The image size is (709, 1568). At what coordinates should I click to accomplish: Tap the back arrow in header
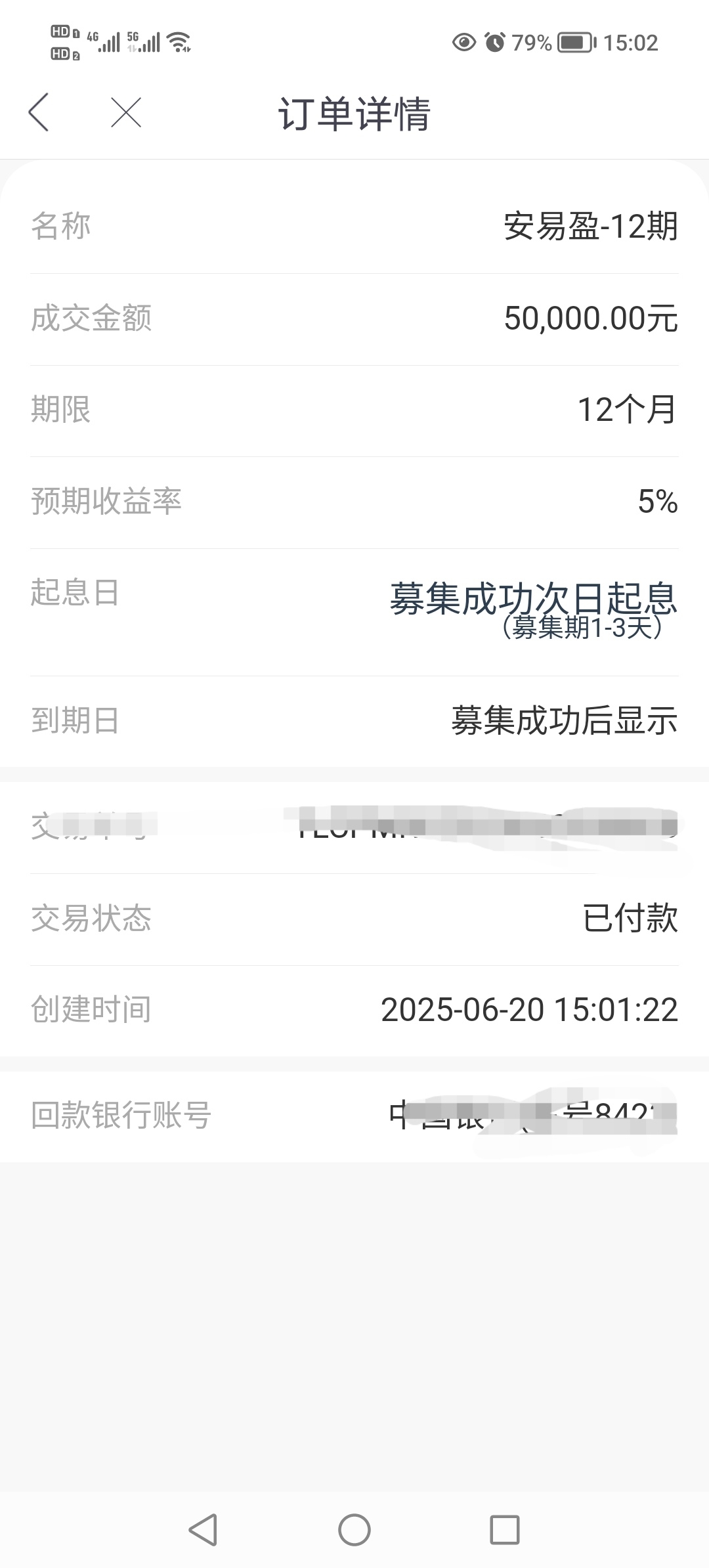pos(39,112)
